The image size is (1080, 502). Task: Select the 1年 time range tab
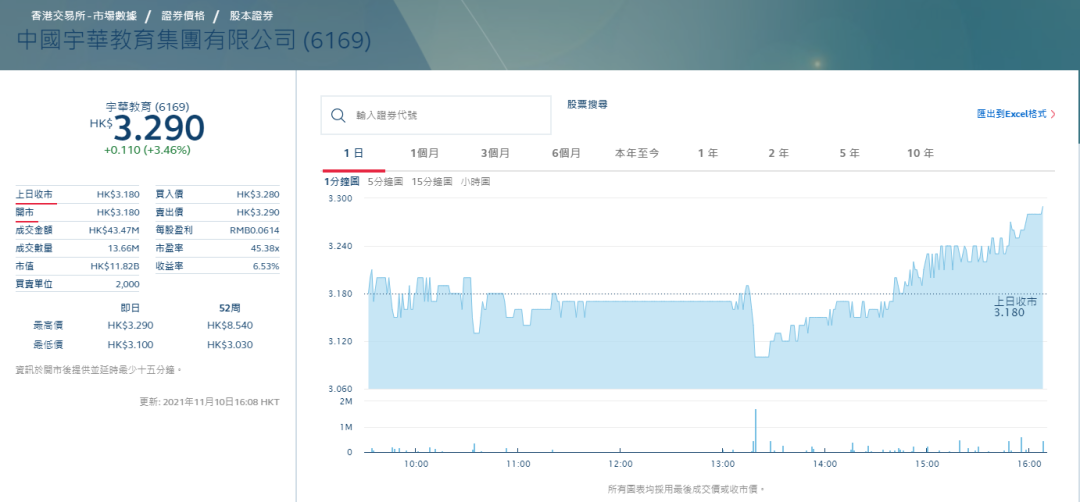point(708,154)
